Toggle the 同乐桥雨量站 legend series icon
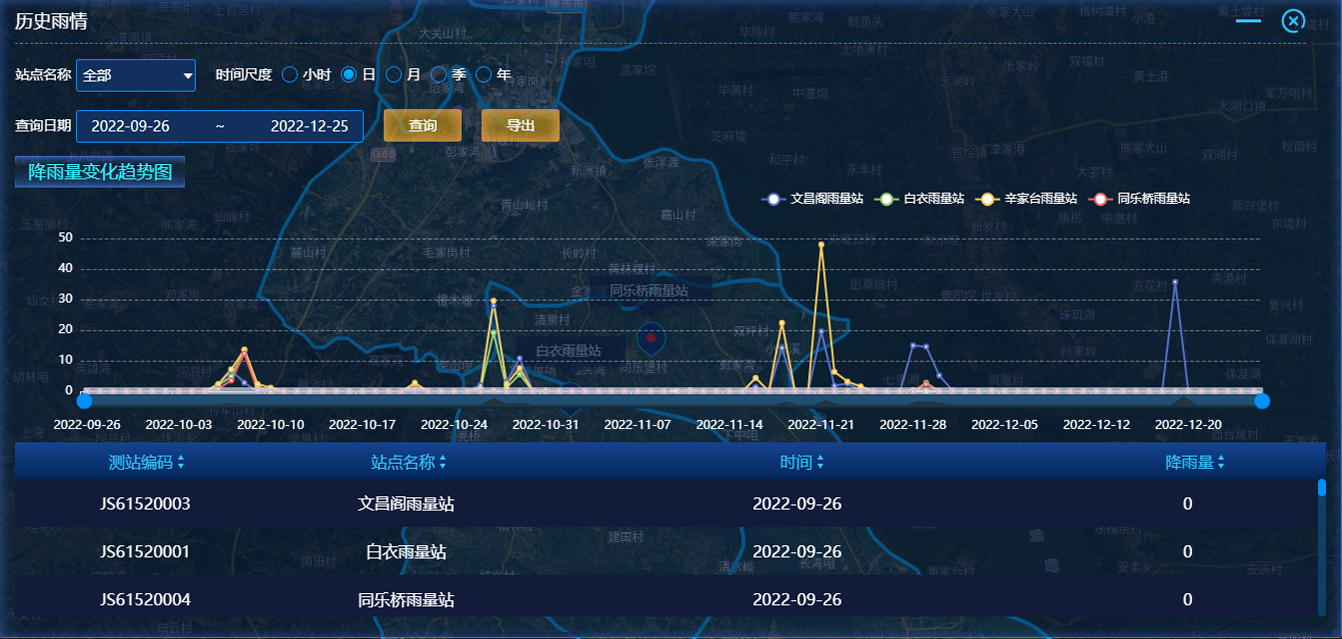The height and width of the screenshot is (639, 1342). pyautogui.click(x=1101, y=199)
